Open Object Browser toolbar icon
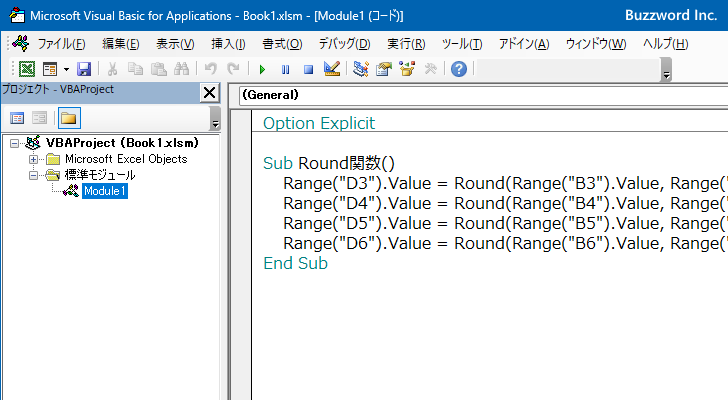 click(407, 69)
